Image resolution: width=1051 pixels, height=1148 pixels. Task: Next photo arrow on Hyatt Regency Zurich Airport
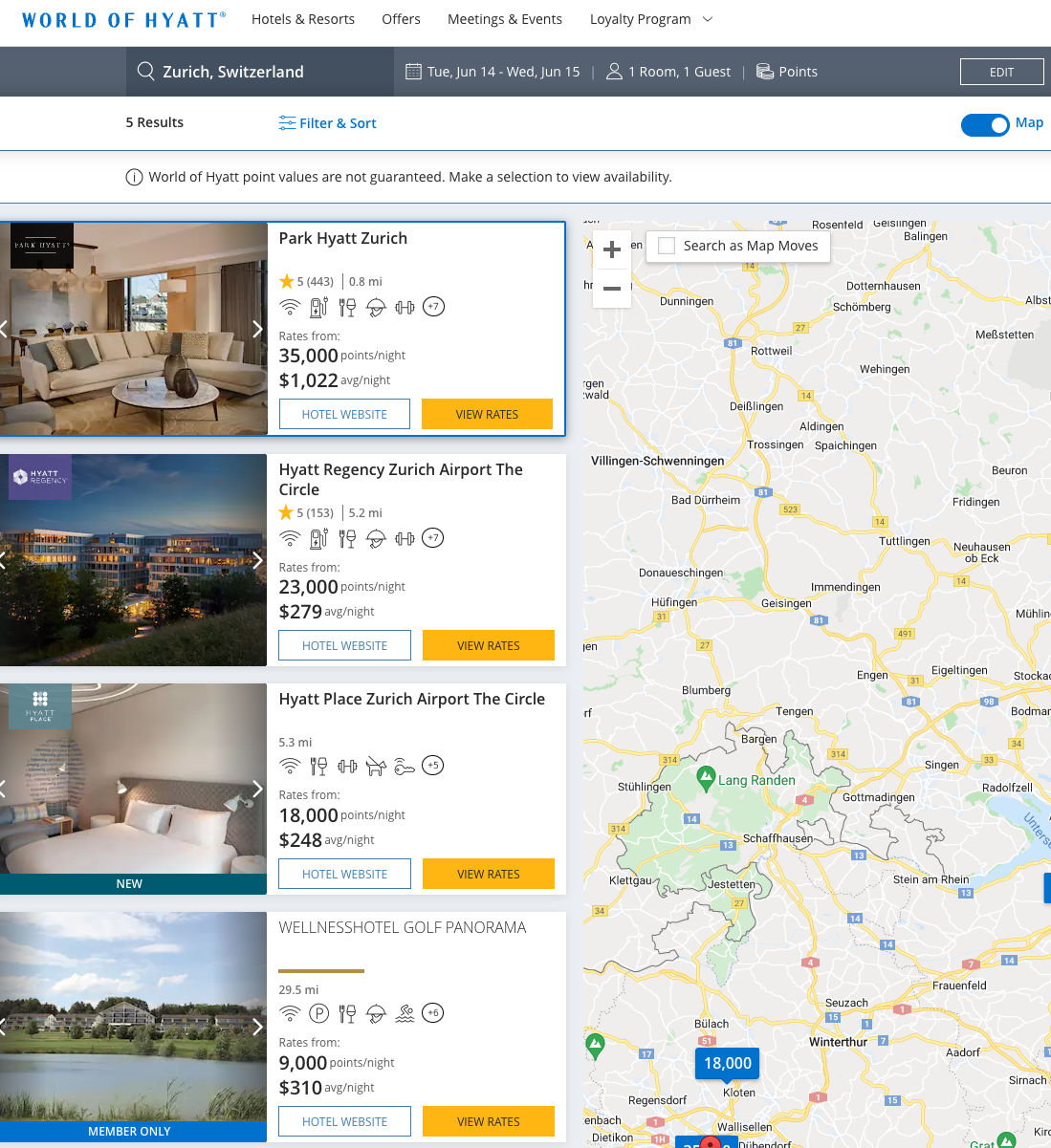coord(257,560)
